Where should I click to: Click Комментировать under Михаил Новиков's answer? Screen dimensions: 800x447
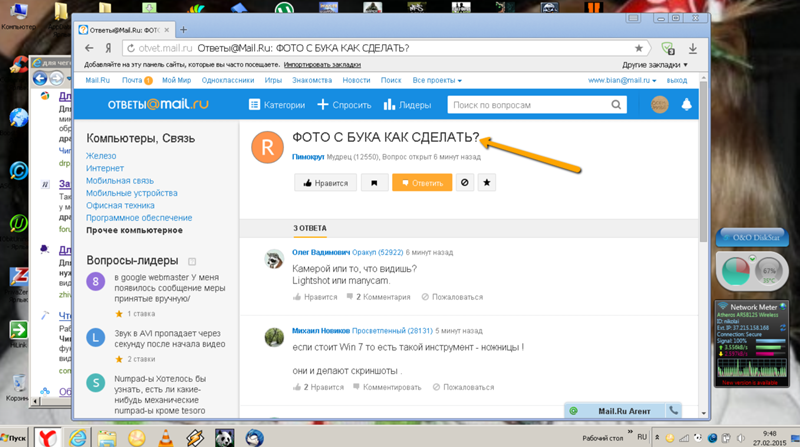click(387, 387)
